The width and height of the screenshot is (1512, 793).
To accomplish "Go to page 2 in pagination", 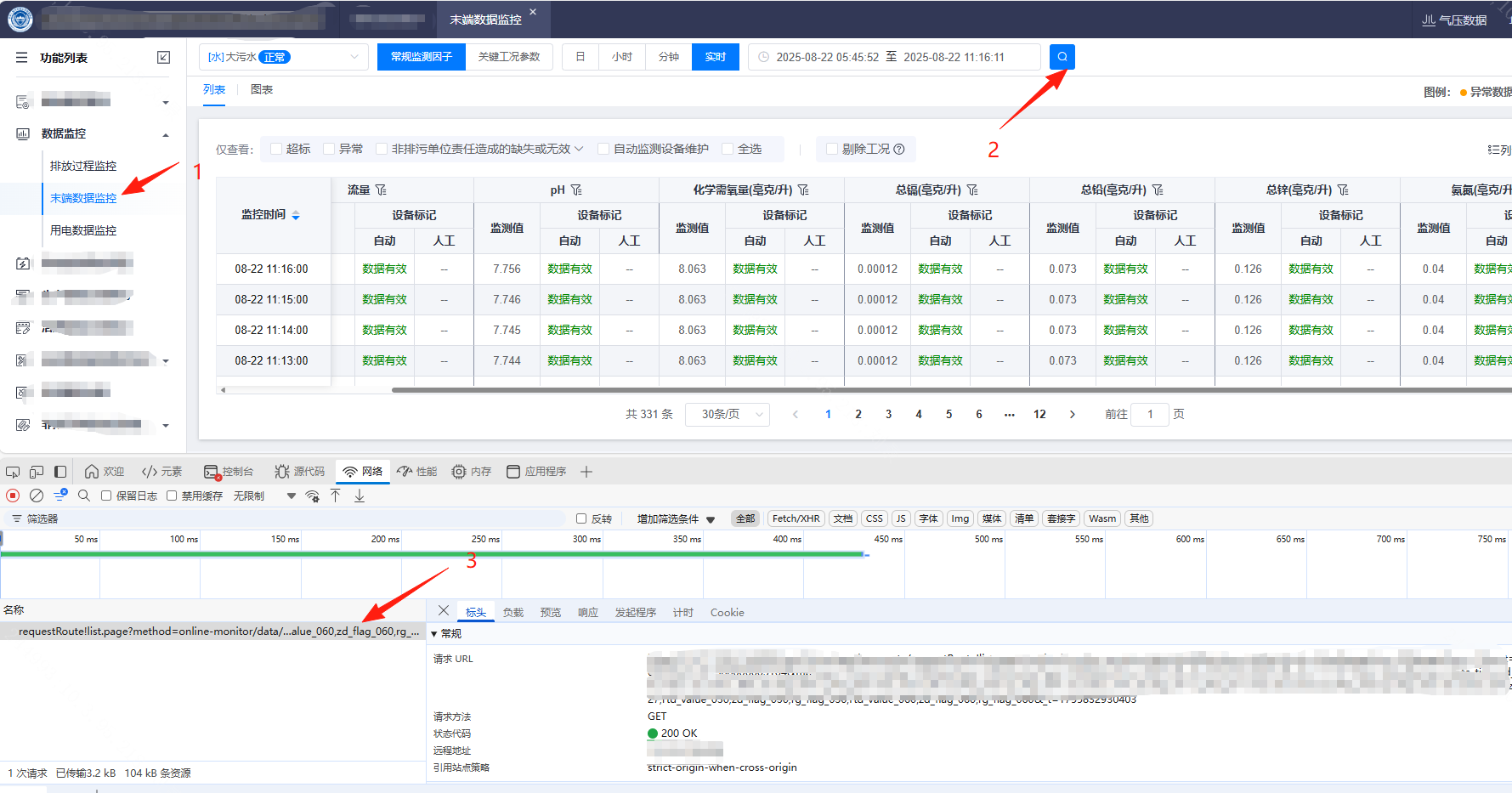I will pos(858,414).
